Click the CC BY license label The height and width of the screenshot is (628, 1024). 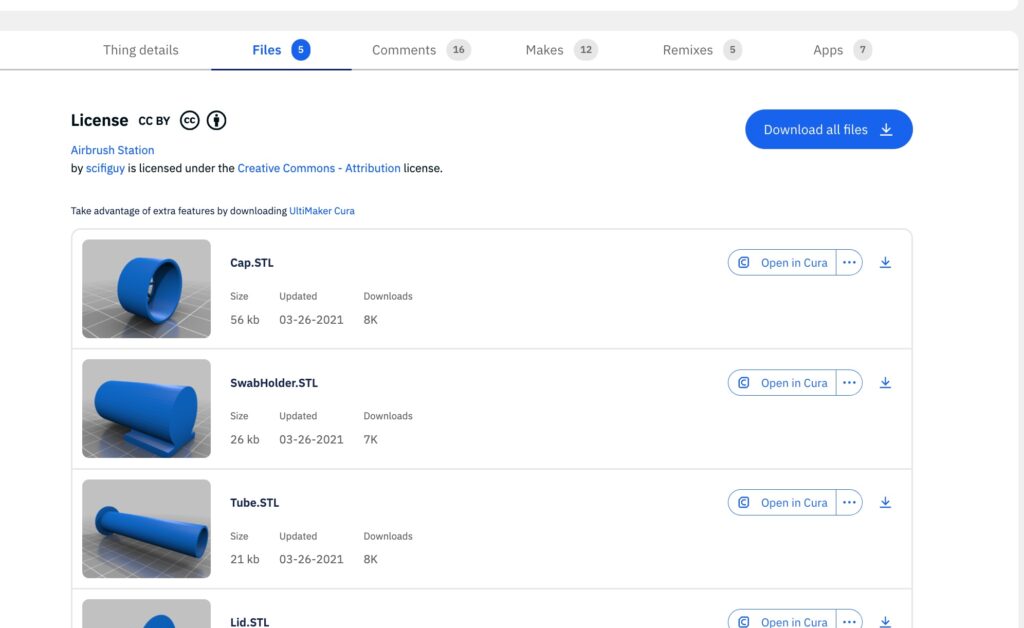point(154,121)
